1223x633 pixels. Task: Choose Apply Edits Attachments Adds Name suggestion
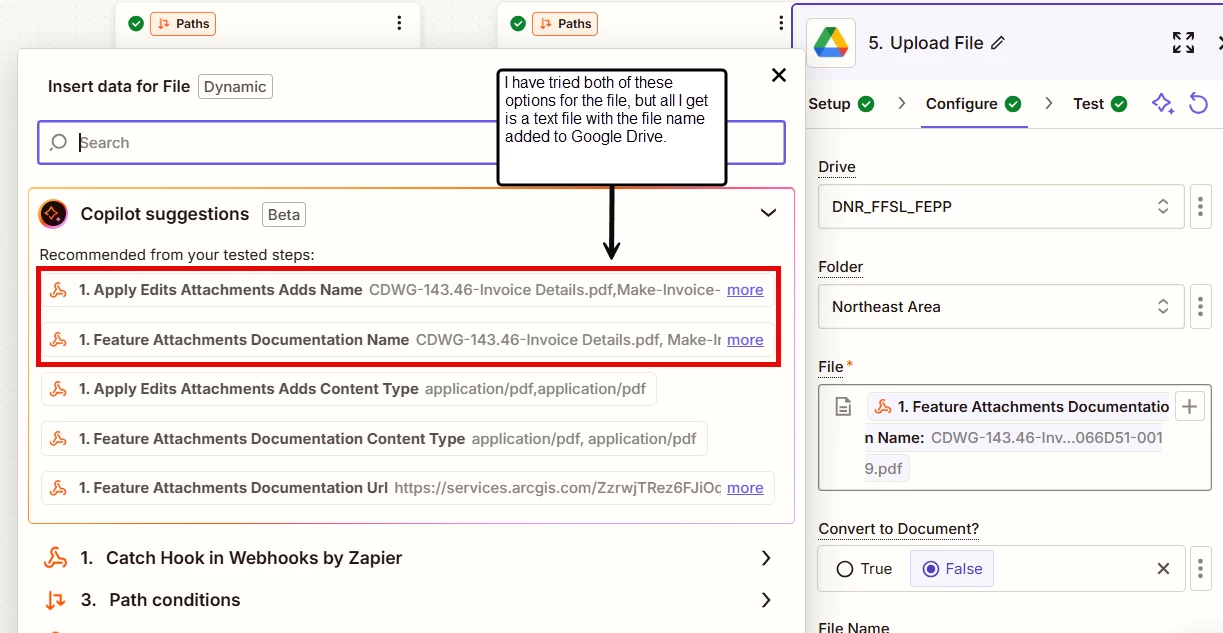pyautogui.click(x=408, y=290)
